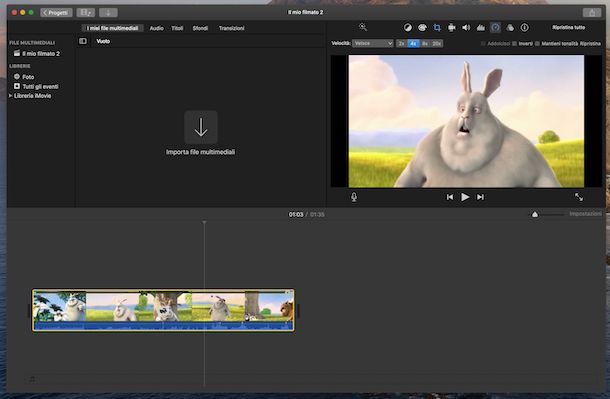Set speed multiplier to 4x
610x399 pixels.
click(x=413, y=44)
